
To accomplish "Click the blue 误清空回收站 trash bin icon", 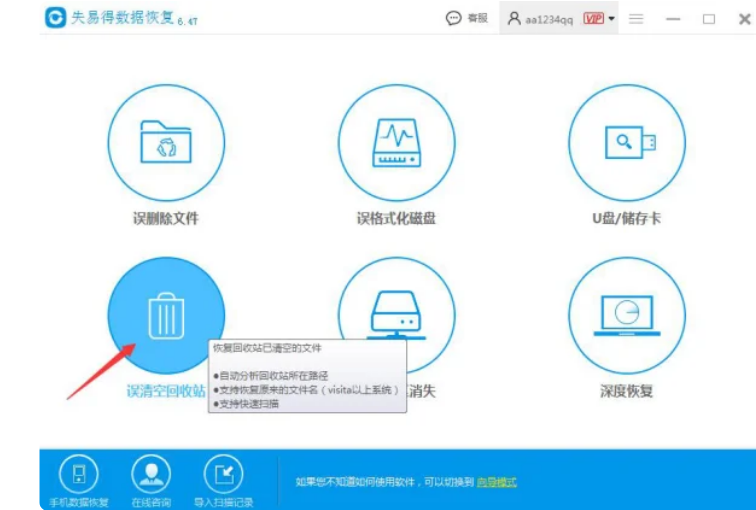I will (166, 315).
